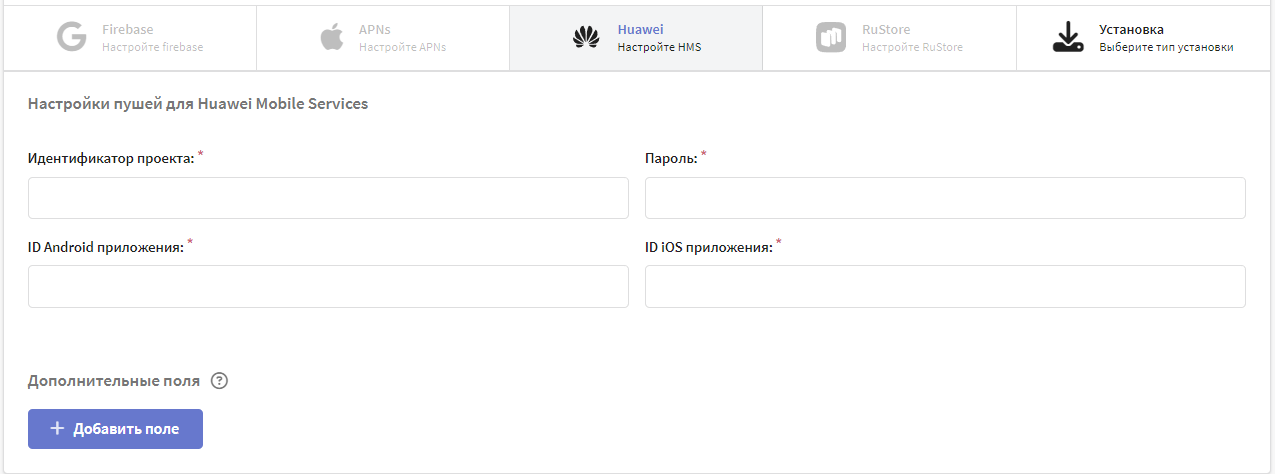Open the help icon next to Дополнительные поля
Viewport: 1275px width, 474px height.
tap(220, 381)
